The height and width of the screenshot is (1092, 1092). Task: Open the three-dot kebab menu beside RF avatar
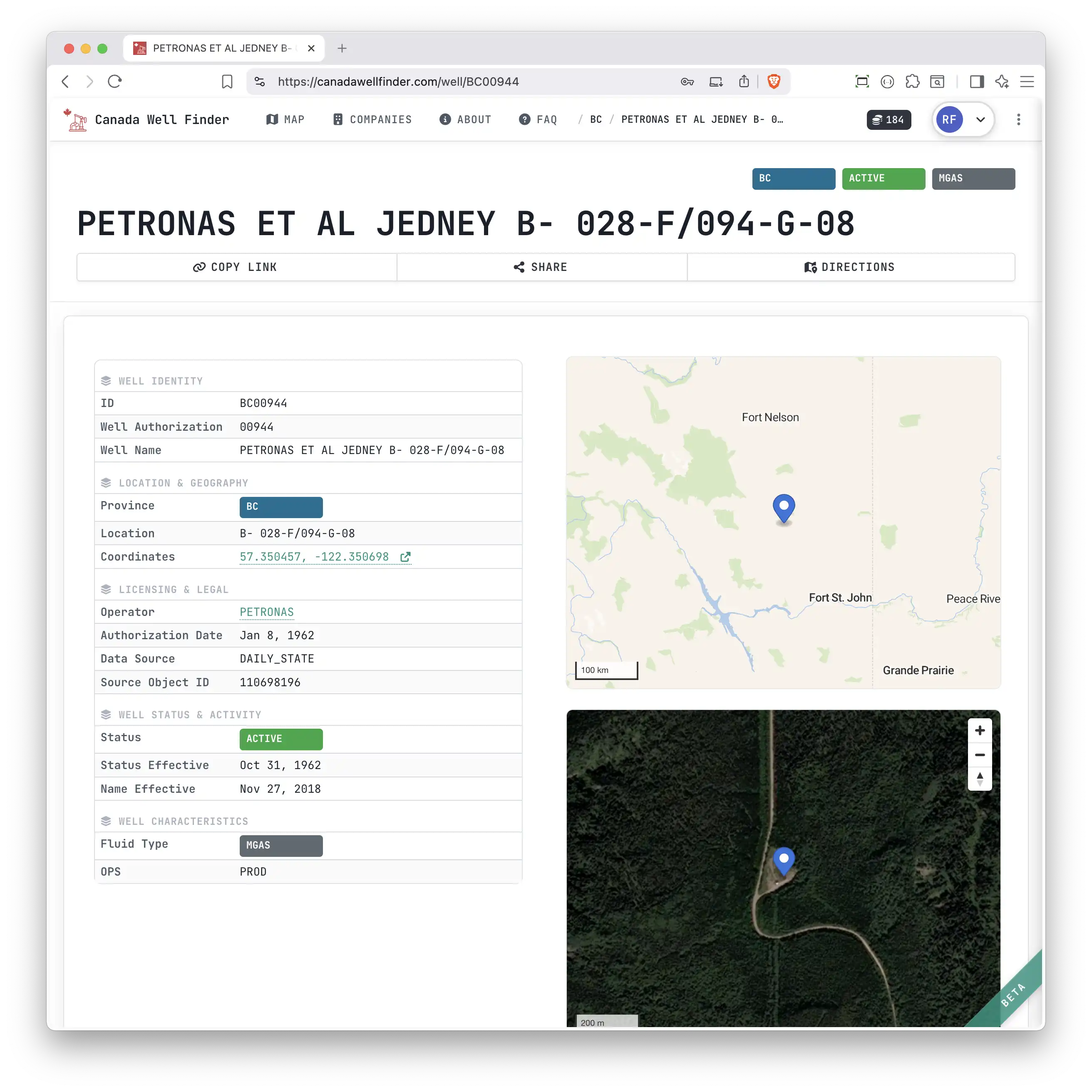(1018, 119)
